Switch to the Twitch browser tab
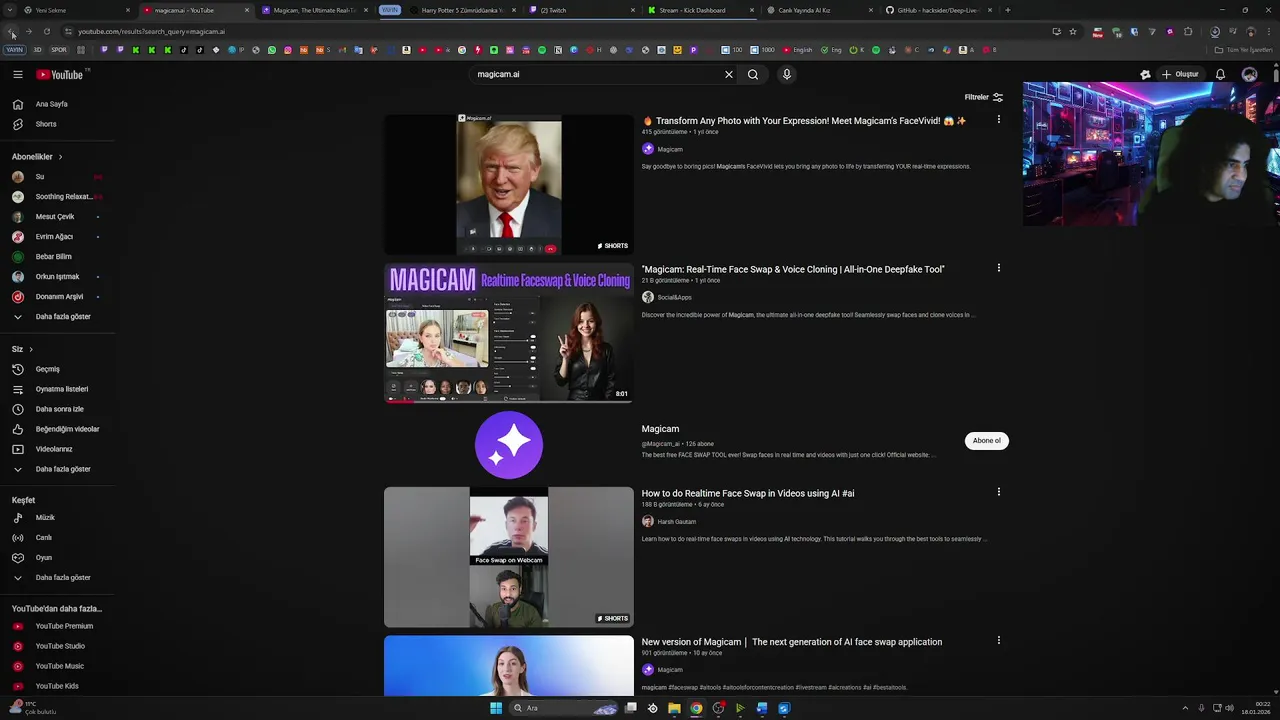Viewport: 1280px width, 720px height. pos(580,10)
